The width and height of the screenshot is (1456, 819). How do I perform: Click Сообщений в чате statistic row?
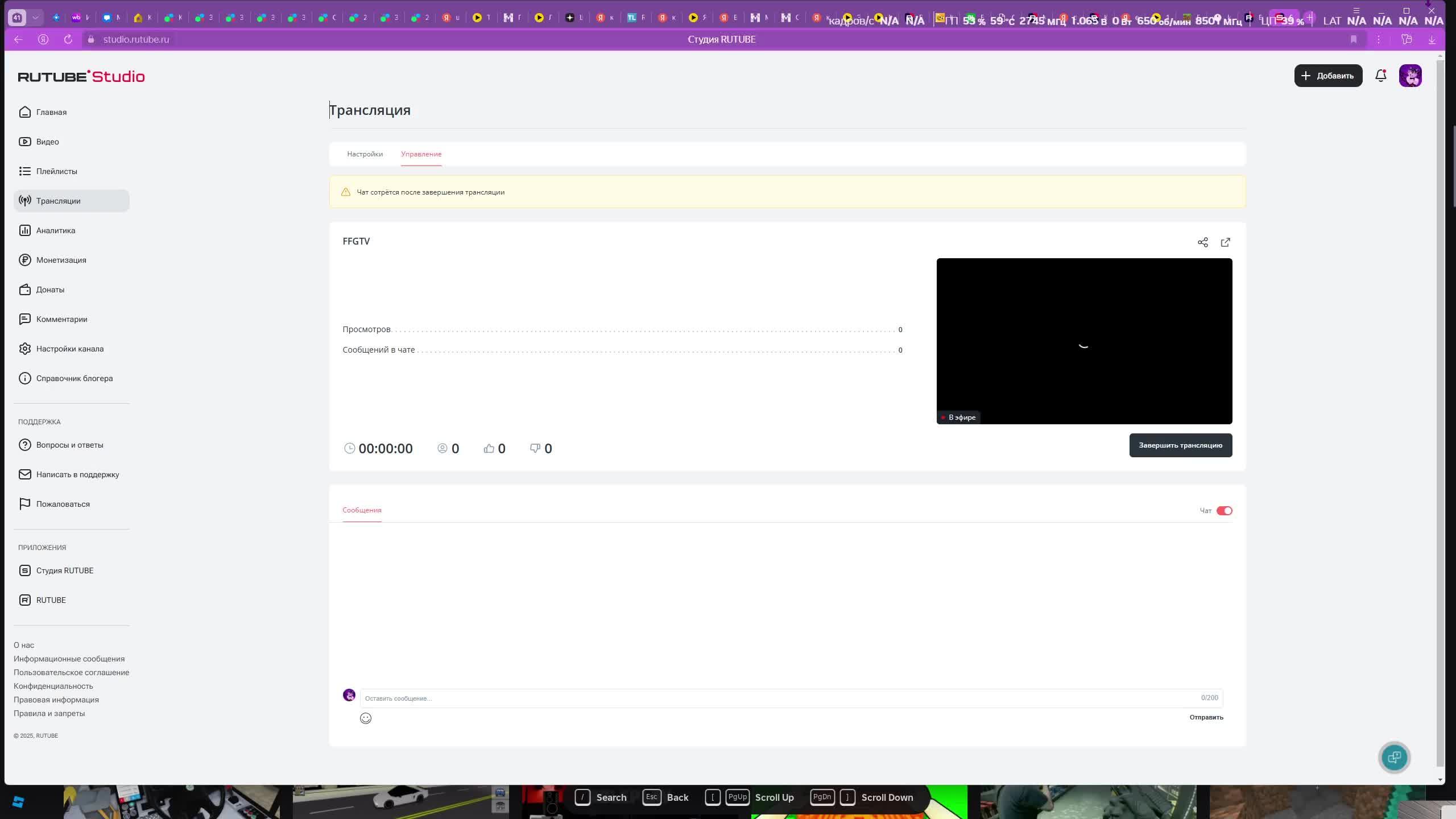click(622, 350)
